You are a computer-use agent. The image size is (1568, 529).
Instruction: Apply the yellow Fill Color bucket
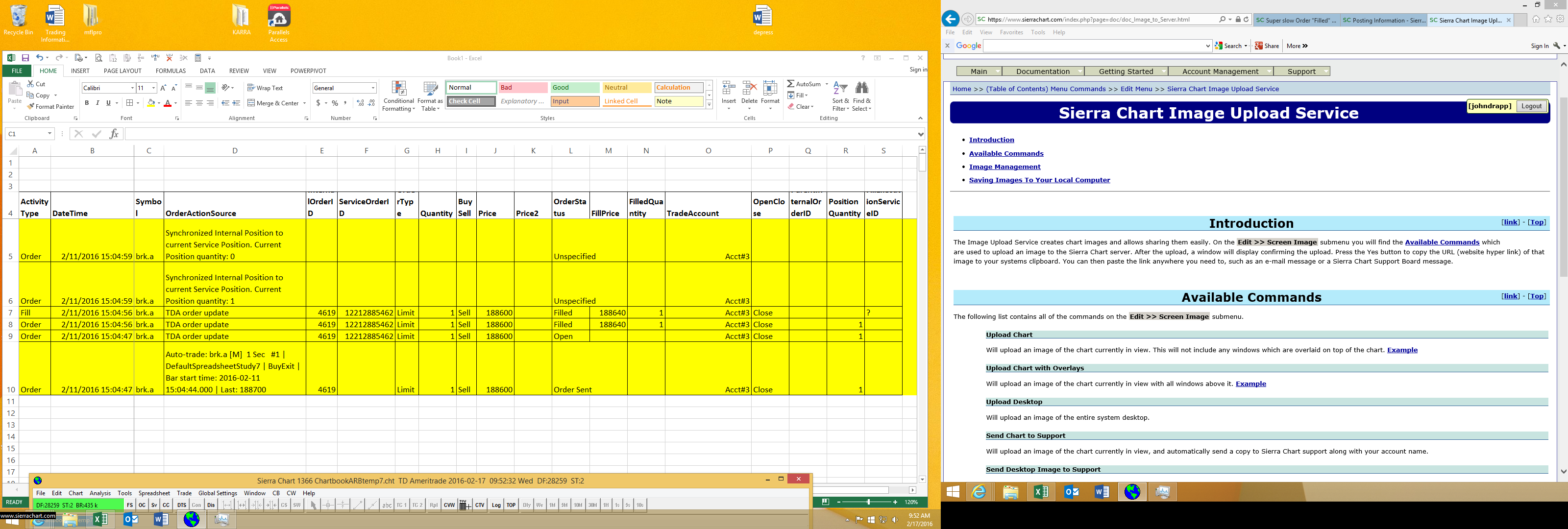tap(150, 103)
